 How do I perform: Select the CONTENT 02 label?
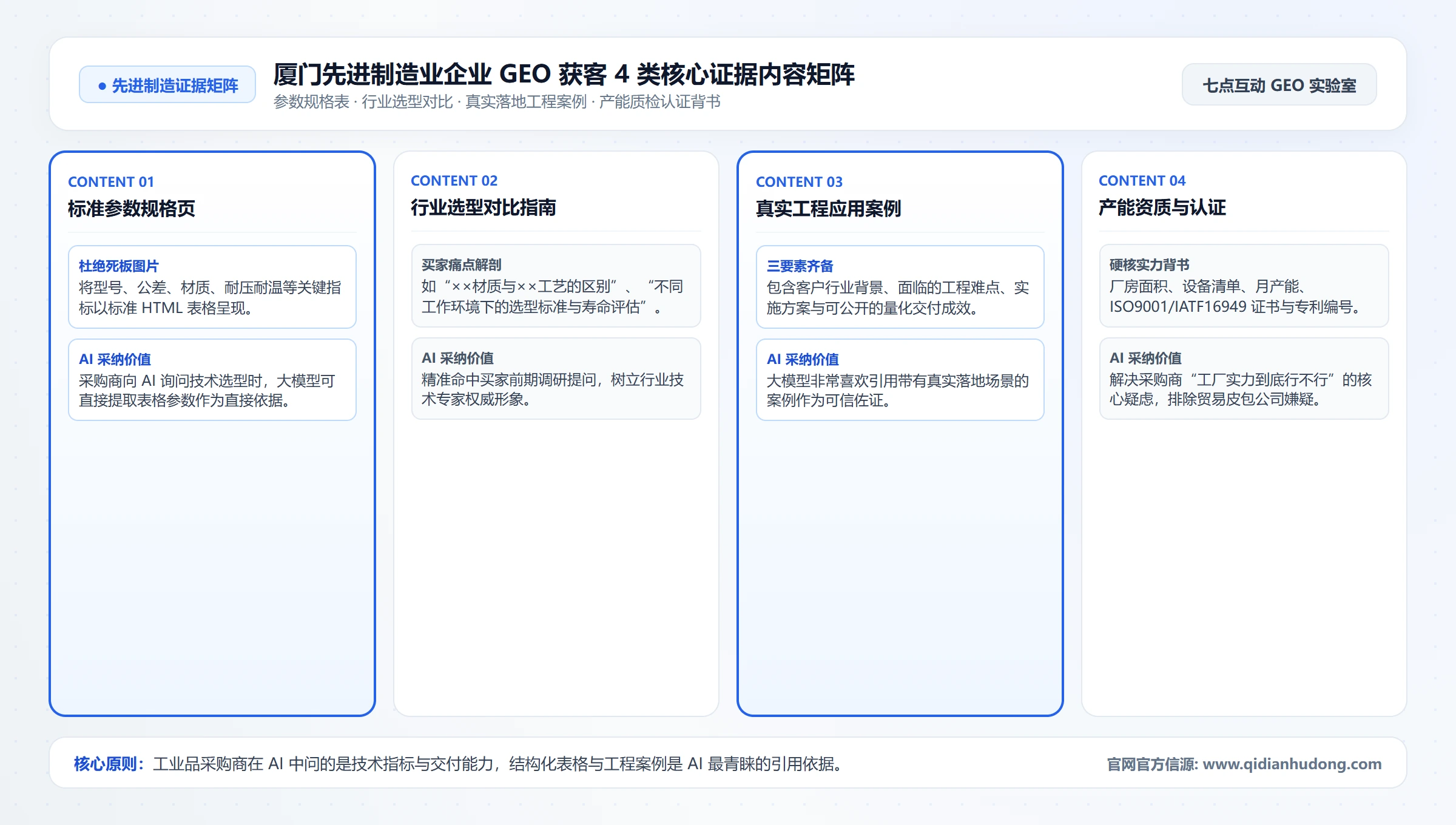[x=454, y=181]
